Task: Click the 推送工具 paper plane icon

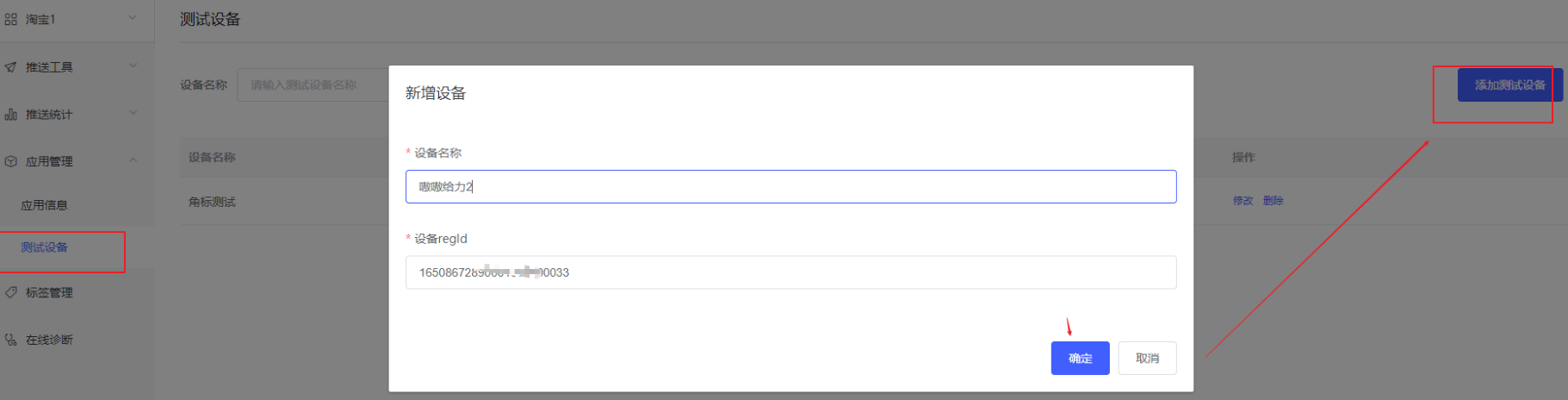Action: [x=11, y=66]
